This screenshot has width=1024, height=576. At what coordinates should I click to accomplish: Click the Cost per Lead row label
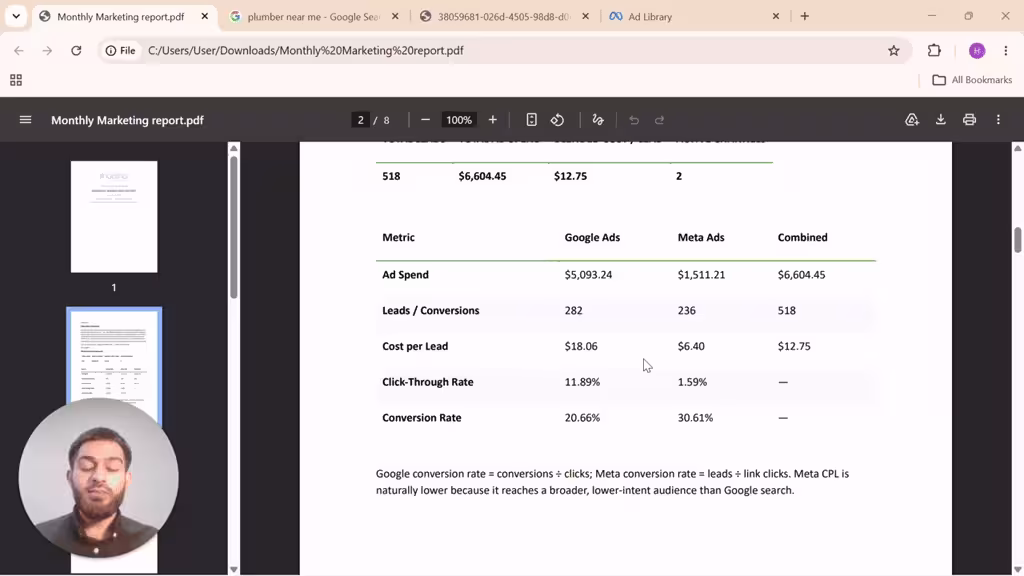(x=415, y=346)
